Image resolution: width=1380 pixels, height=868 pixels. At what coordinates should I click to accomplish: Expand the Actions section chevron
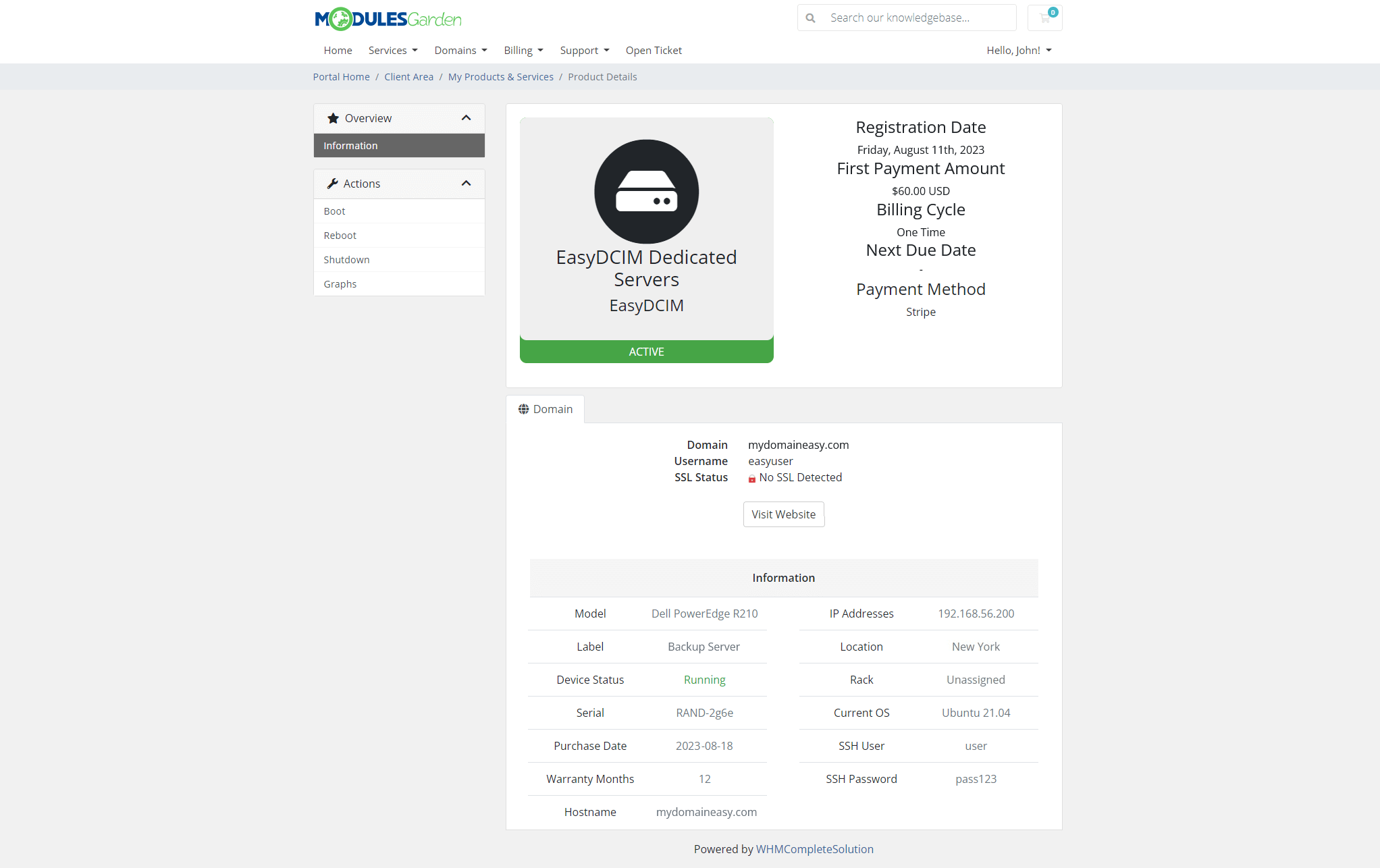pos(467,183)
